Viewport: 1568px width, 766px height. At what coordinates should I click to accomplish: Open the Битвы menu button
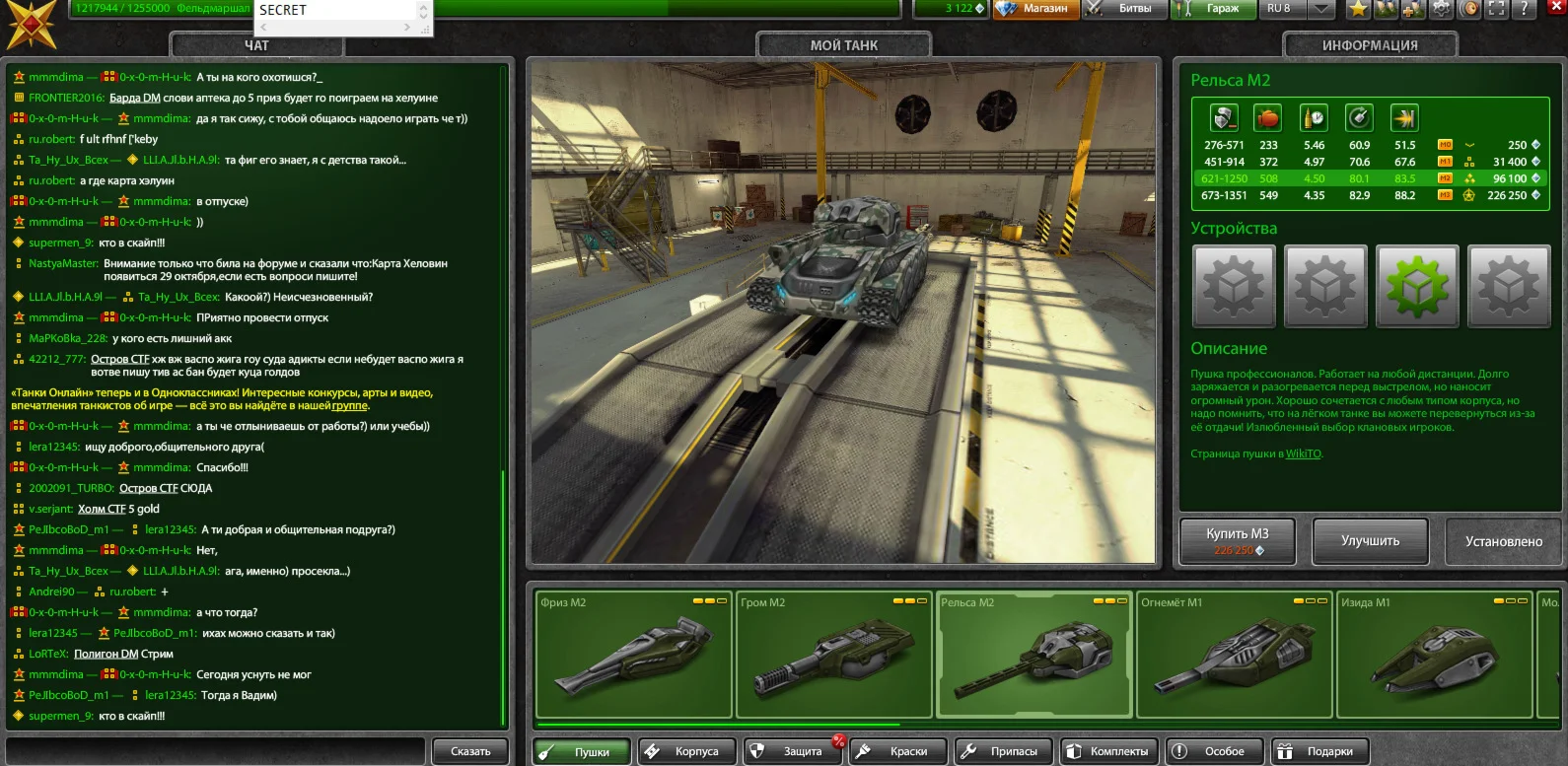pyautogui.click(x=1124, y=9)
